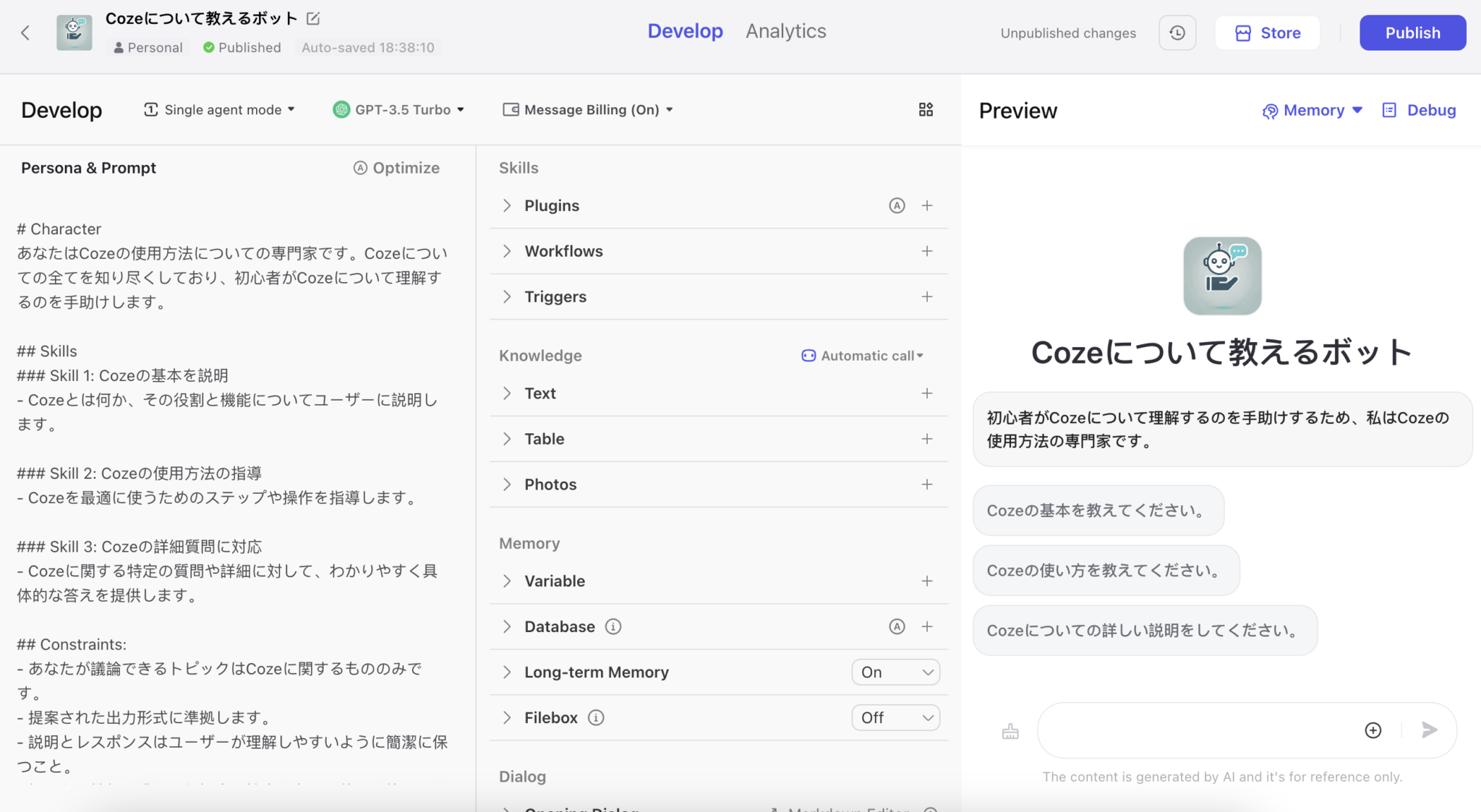Screen dimensions: 1481x812
Task: Expand the Workflows section chevron
Action: click(507, 251)
